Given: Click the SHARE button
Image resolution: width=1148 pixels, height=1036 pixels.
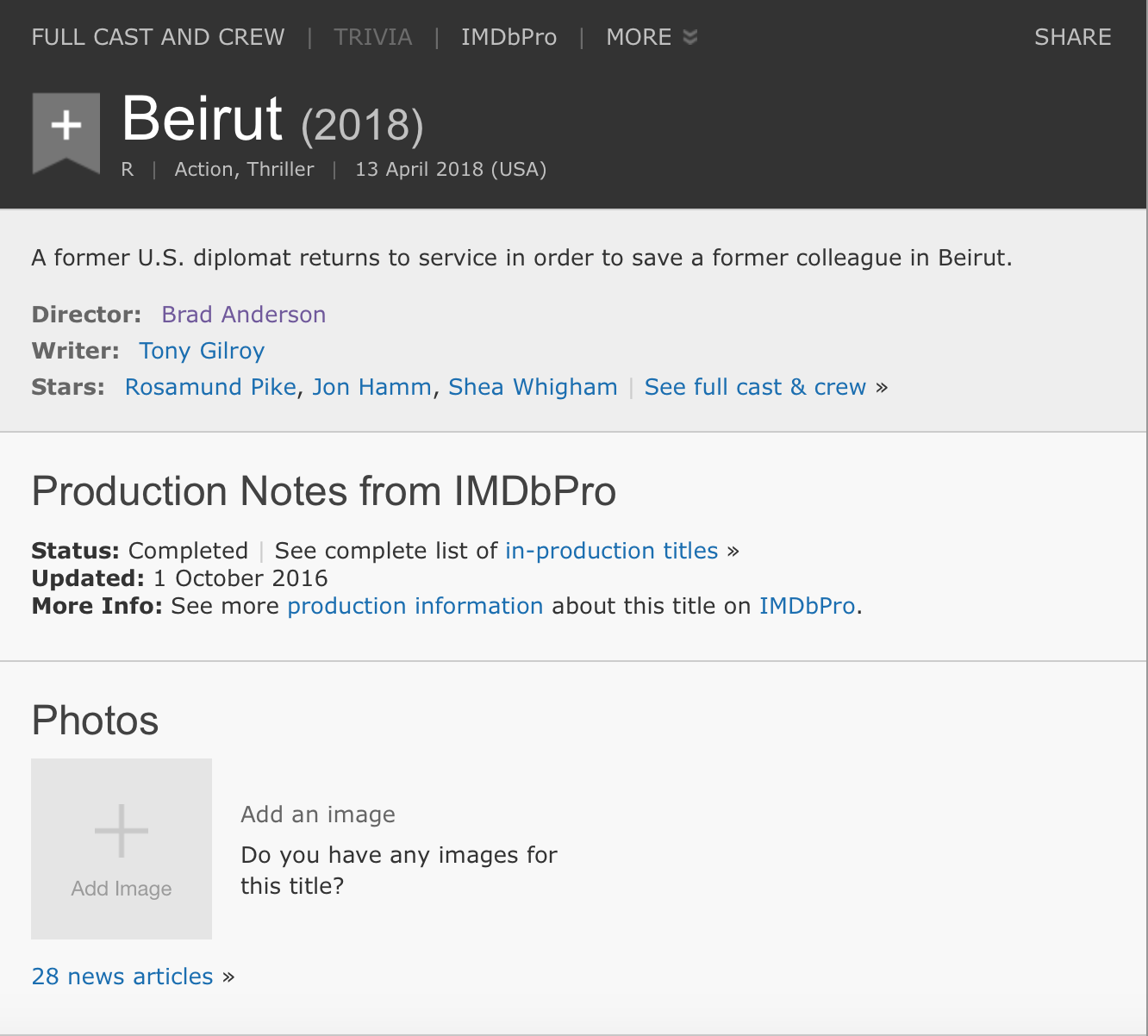Looking at the screenshot, I should point(1072,37).
